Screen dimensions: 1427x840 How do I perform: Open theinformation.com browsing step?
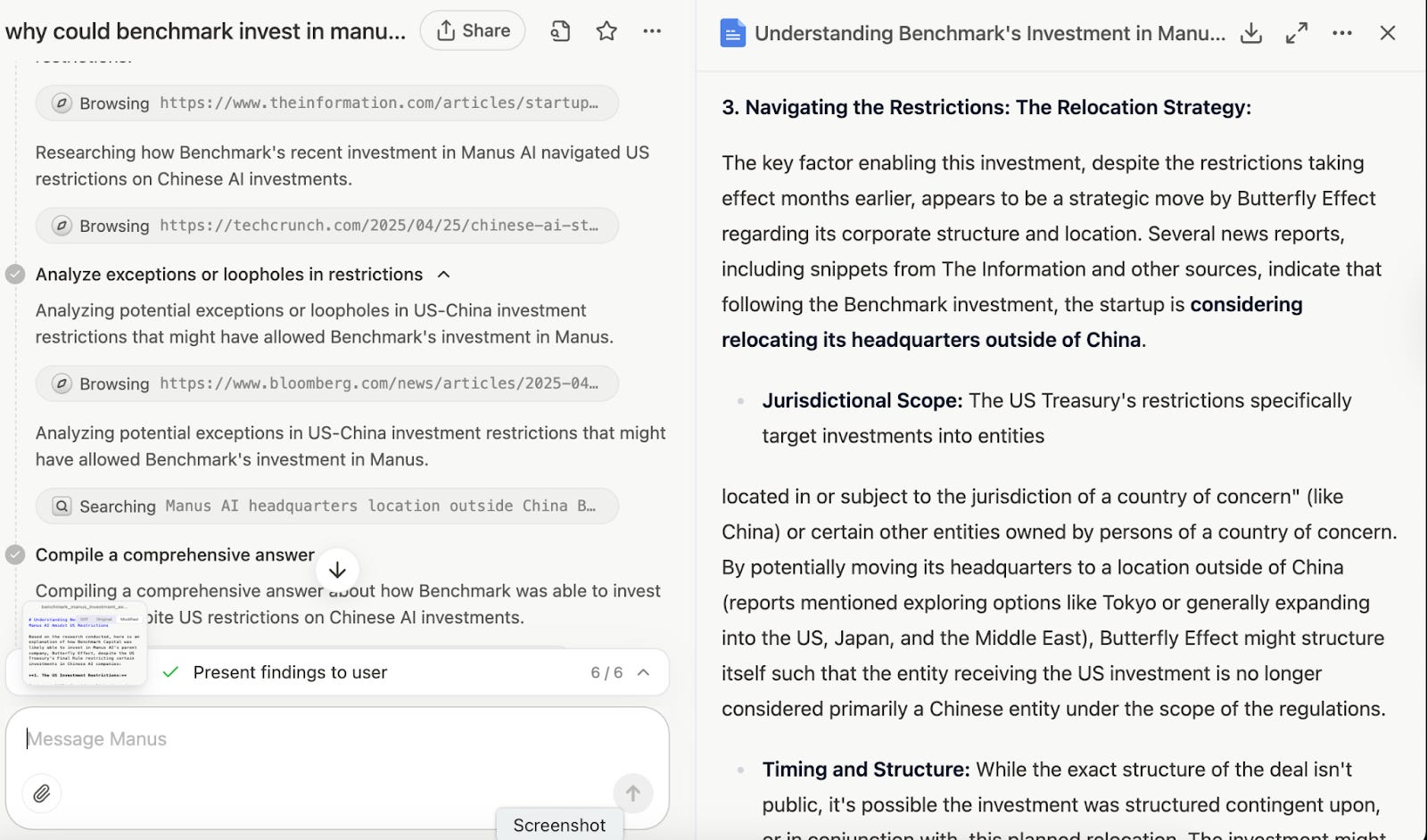pos(327,103)
